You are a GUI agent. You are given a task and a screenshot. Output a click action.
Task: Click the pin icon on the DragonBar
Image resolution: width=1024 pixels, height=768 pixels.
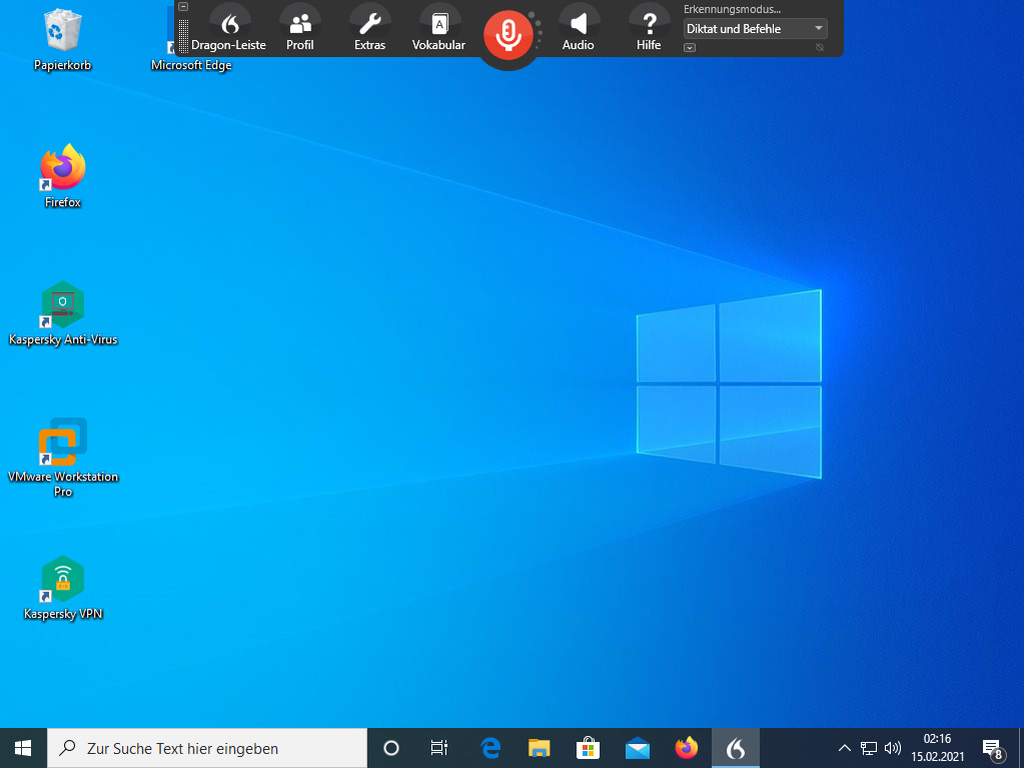pos(820,48)
